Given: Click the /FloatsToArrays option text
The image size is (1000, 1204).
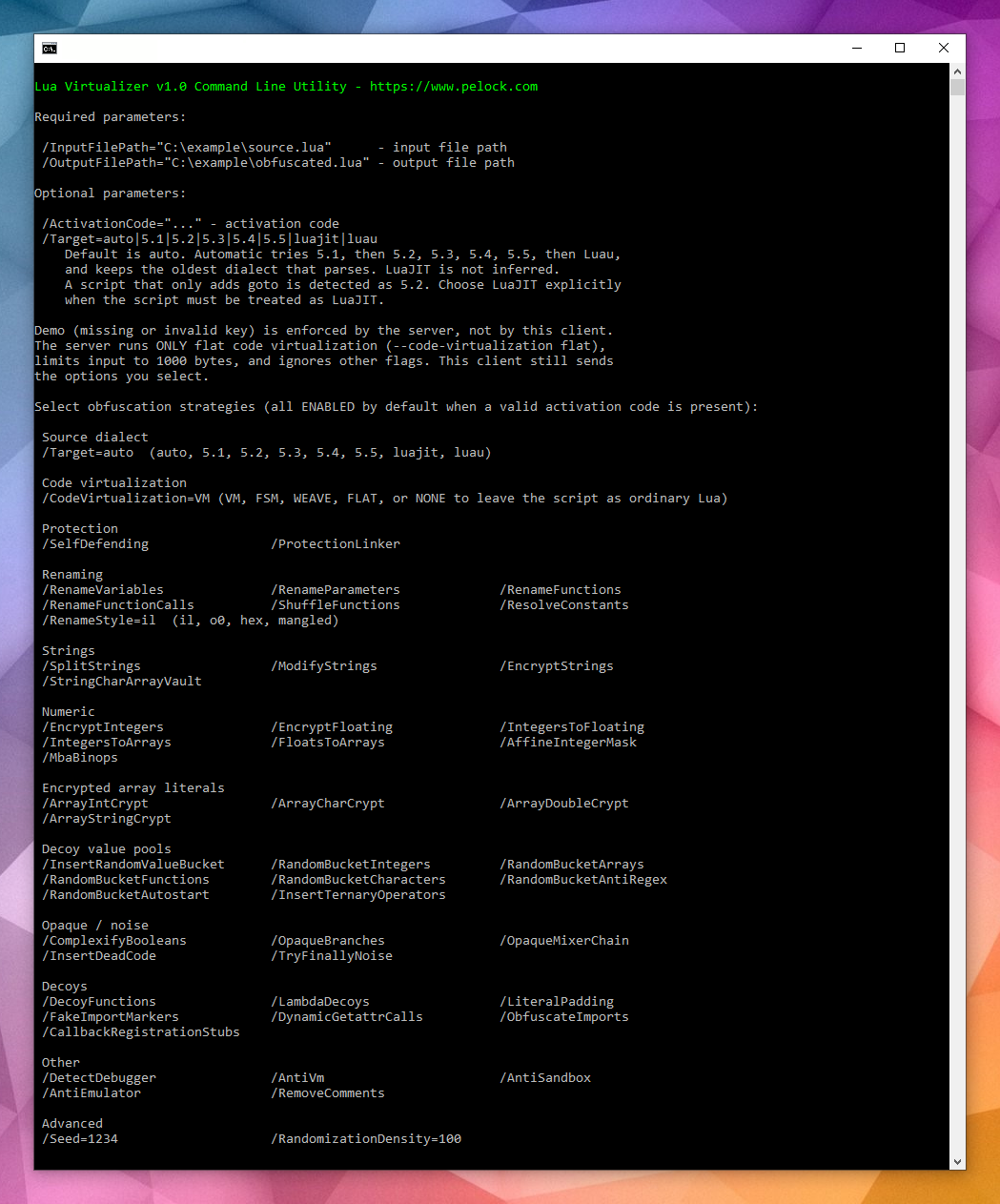Looking at the screenshot, I should (x=328, y=743).
